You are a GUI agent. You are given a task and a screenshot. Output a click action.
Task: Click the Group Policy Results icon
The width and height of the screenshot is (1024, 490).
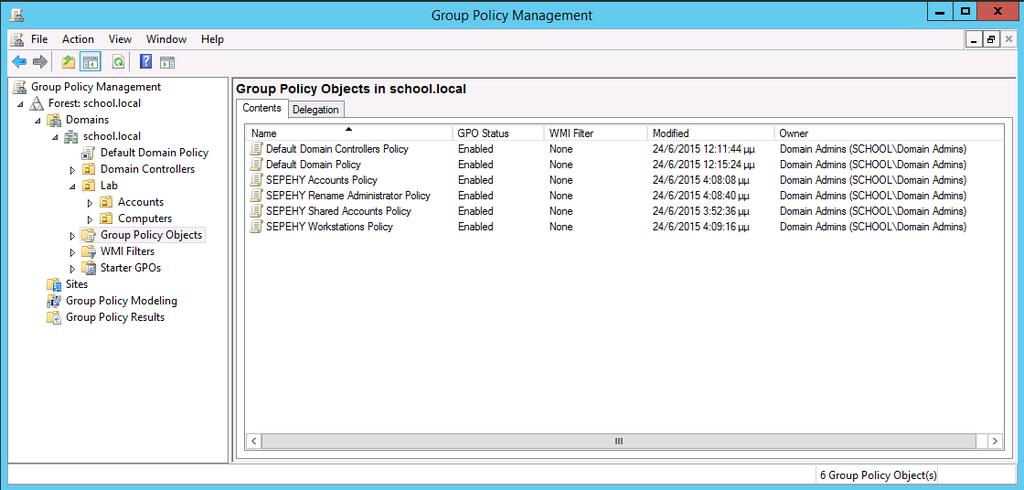54,317
